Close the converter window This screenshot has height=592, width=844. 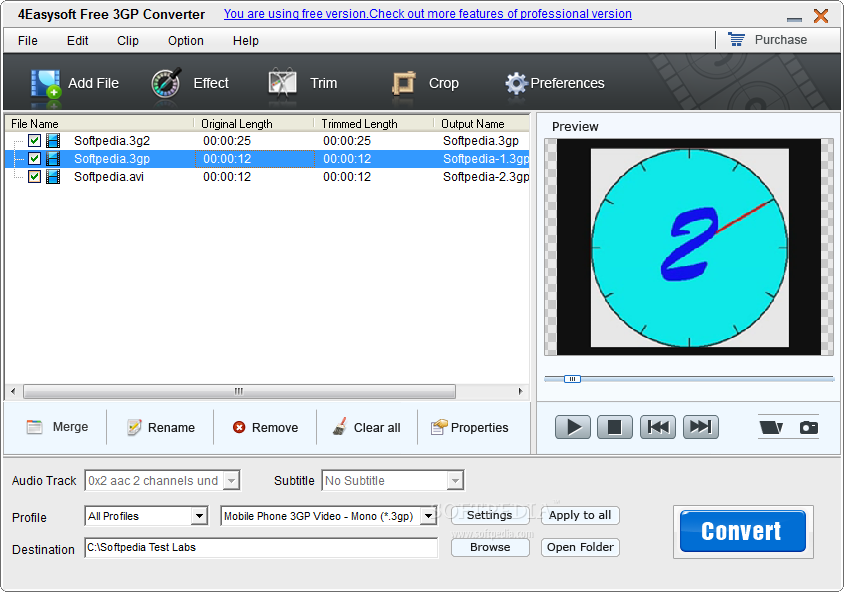pos(821,16)
